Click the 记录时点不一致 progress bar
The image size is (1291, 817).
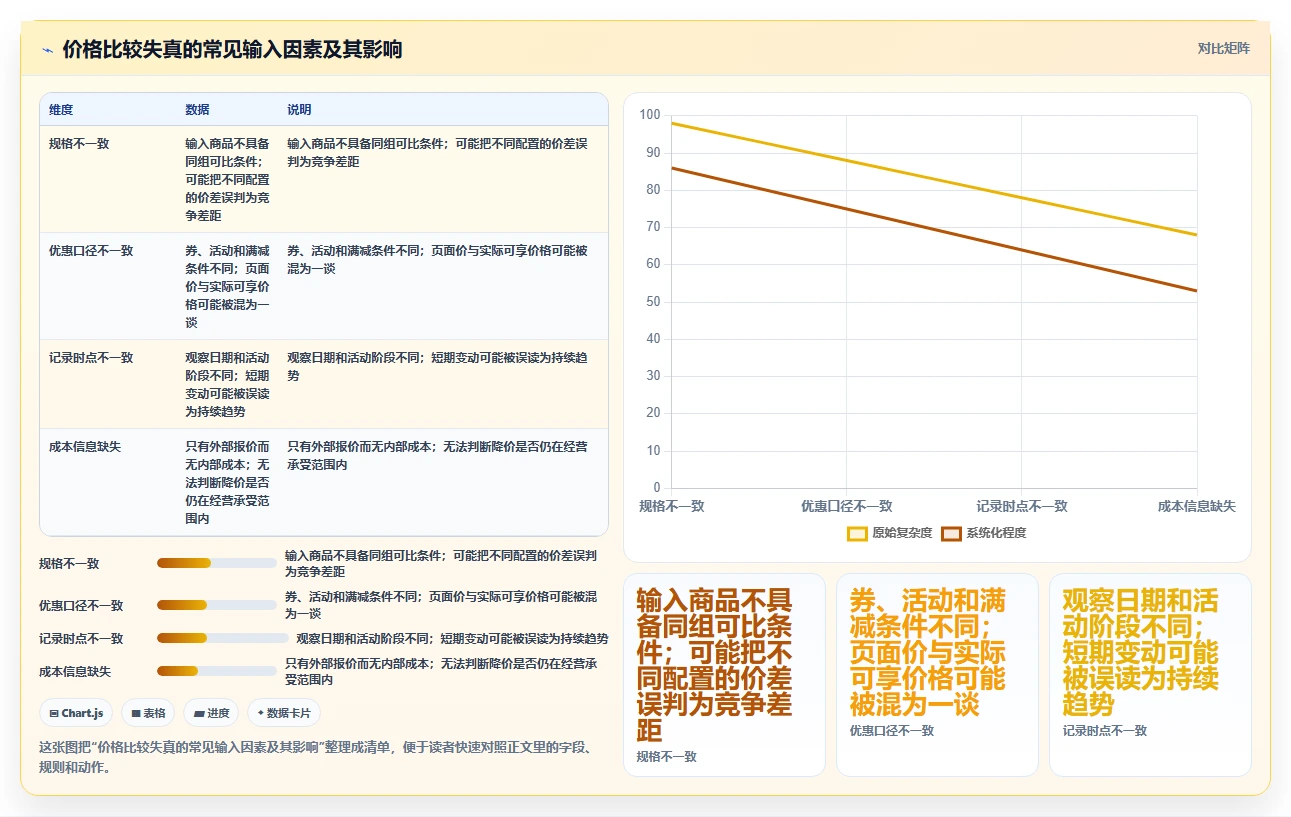tap(223, 638)
